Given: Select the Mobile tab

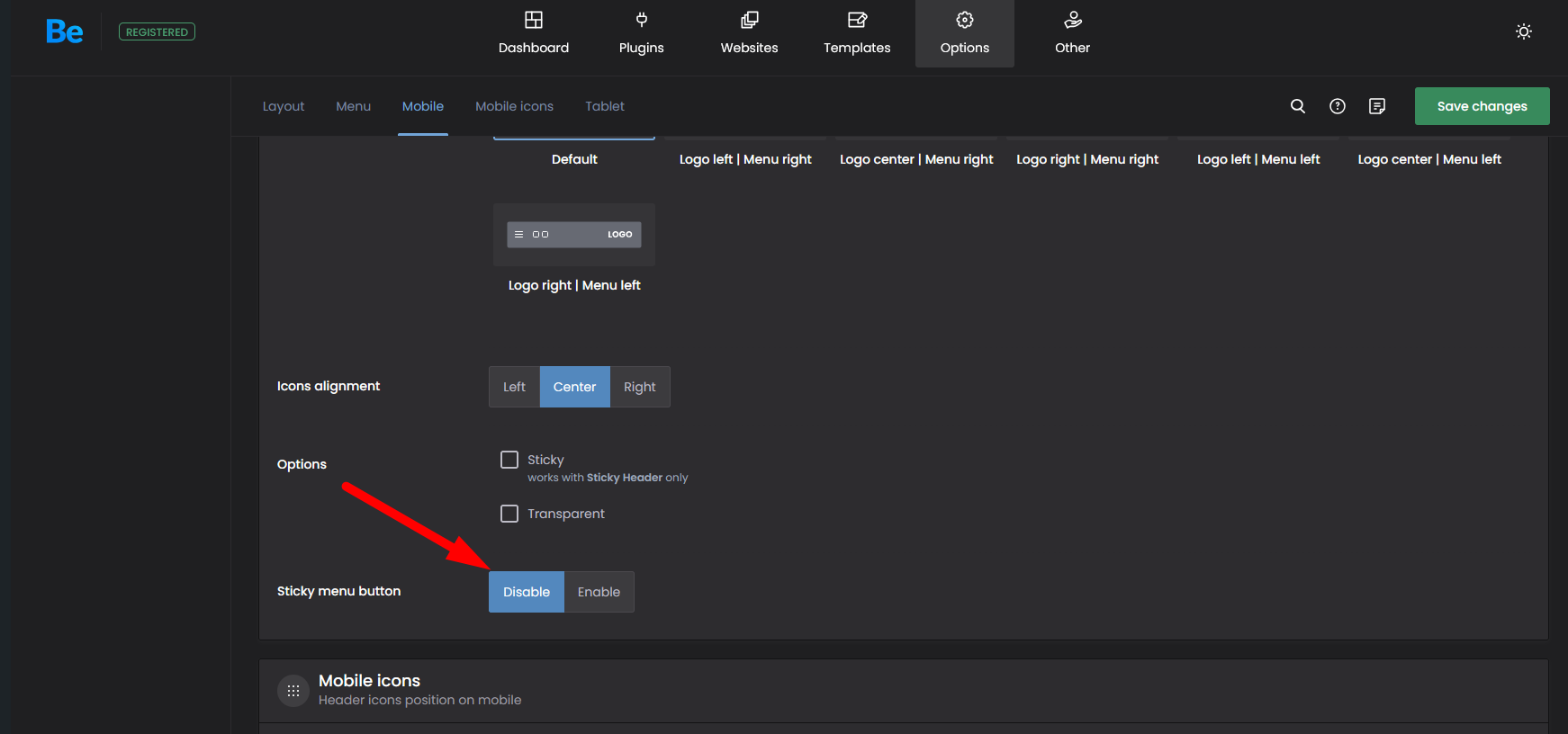Looking at the screenshot, I should (423, 106).
